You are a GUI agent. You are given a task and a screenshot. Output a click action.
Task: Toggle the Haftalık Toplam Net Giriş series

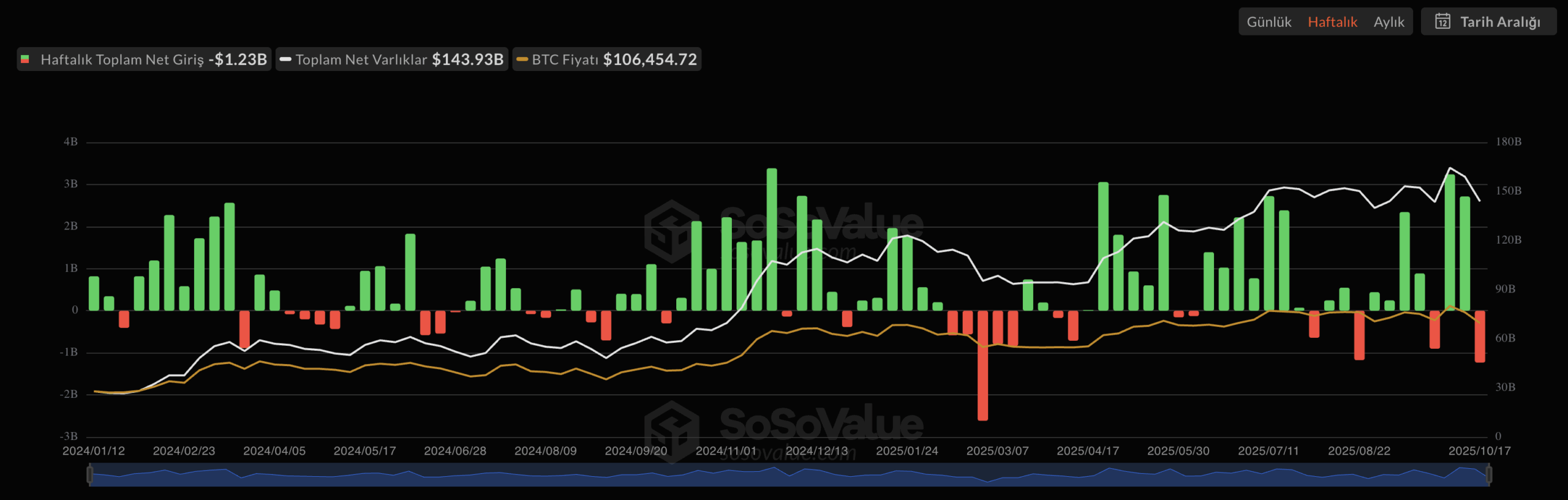tap(122, 59)
